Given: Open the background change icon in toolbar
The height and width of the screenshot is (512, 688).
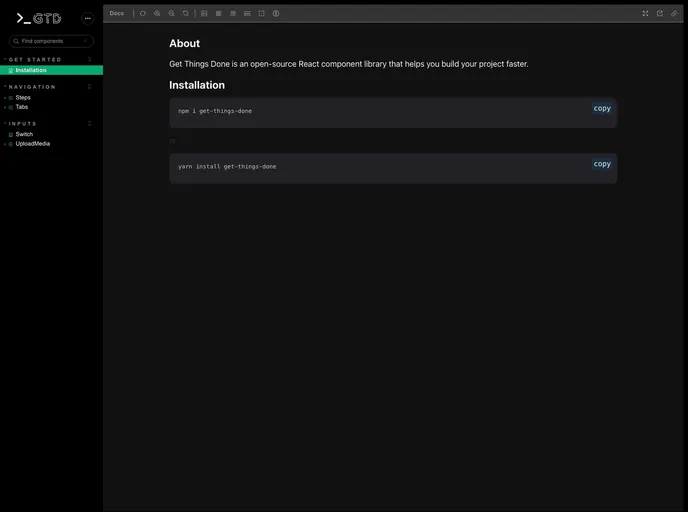Looking at the screenshot, I should click(204, 13).
